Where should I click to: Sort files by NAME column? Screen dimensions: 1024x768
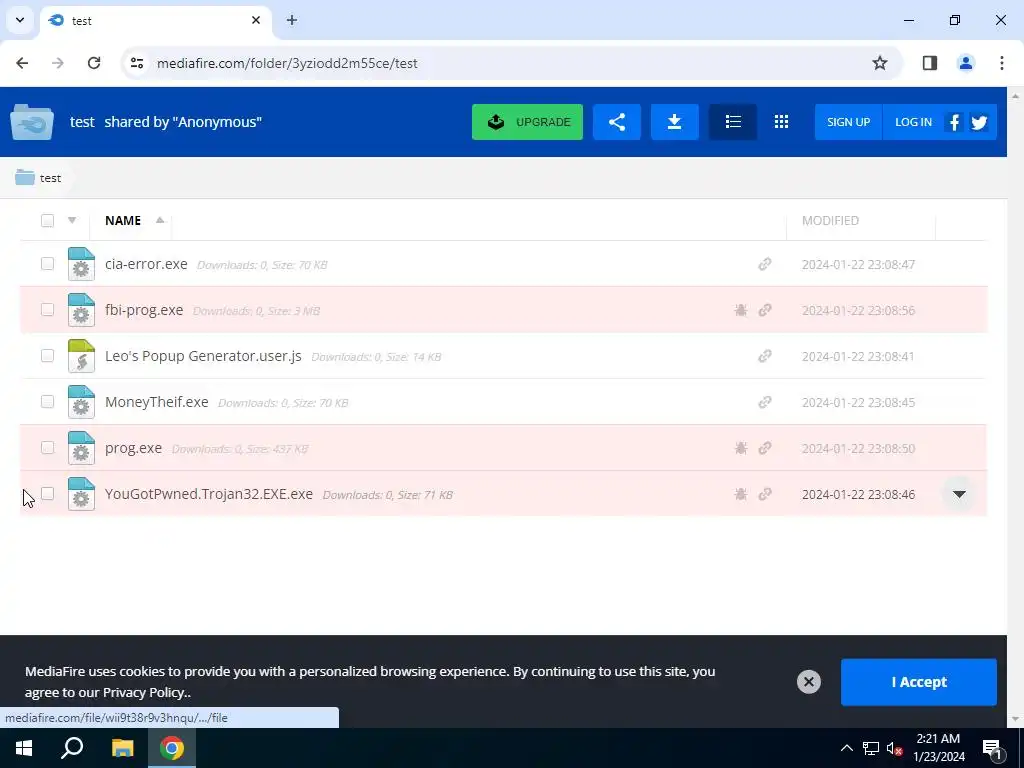coord(123,221)
